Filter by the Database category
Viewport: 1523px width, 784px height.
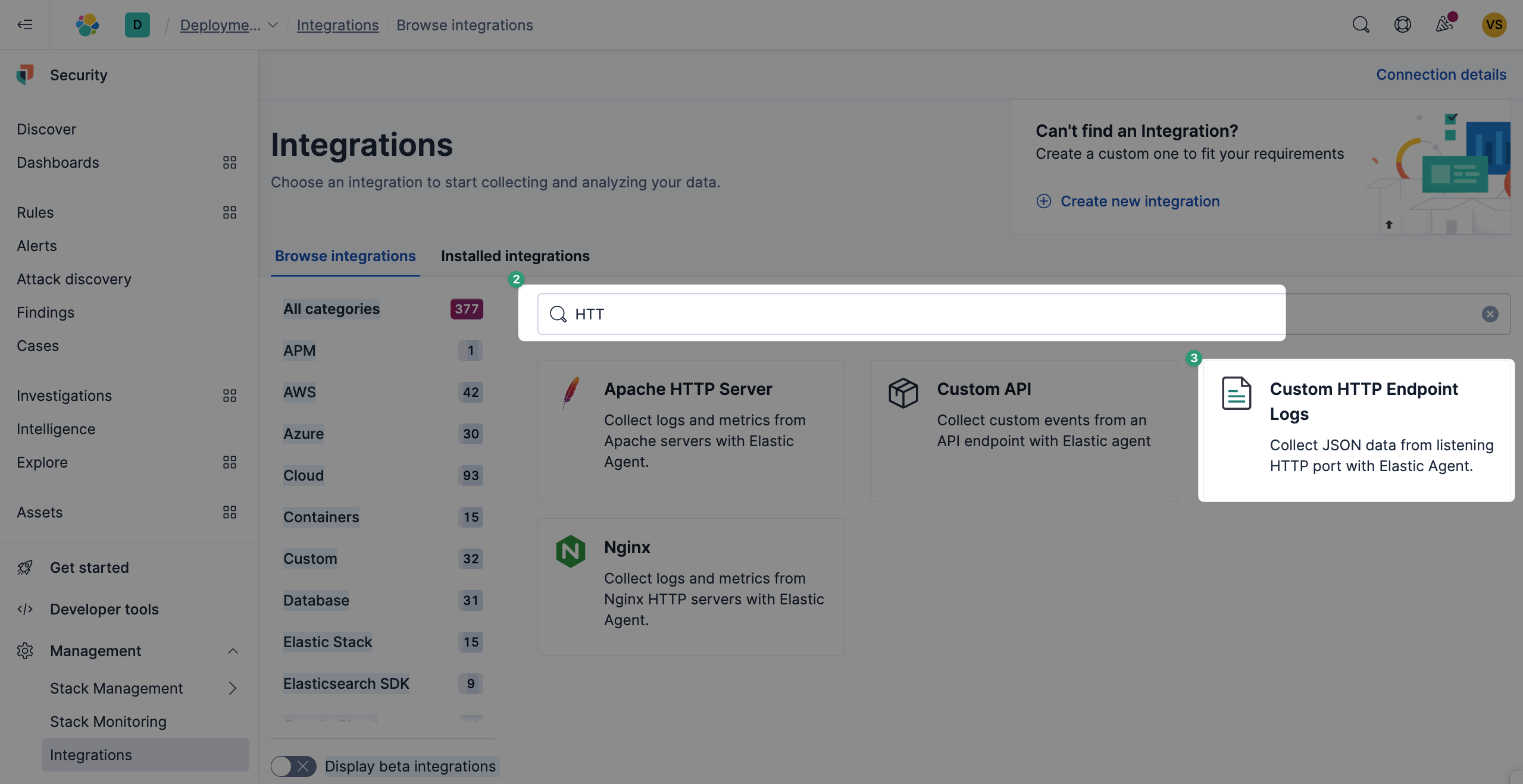tap(316, 600)
